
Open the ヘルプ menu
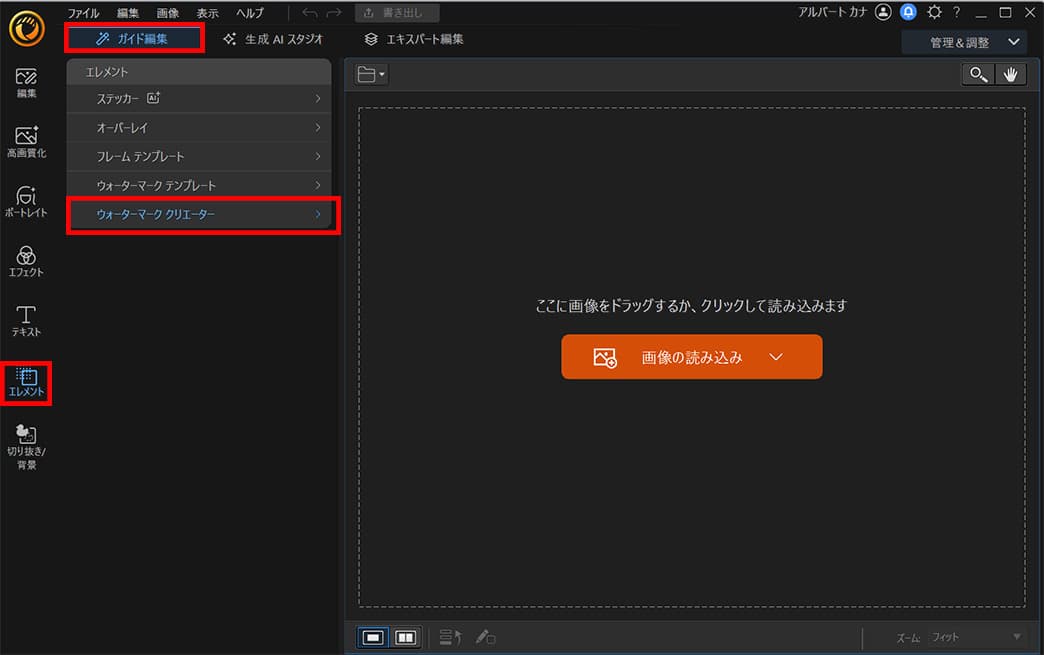pyautogui.click(x=250, y=13)
